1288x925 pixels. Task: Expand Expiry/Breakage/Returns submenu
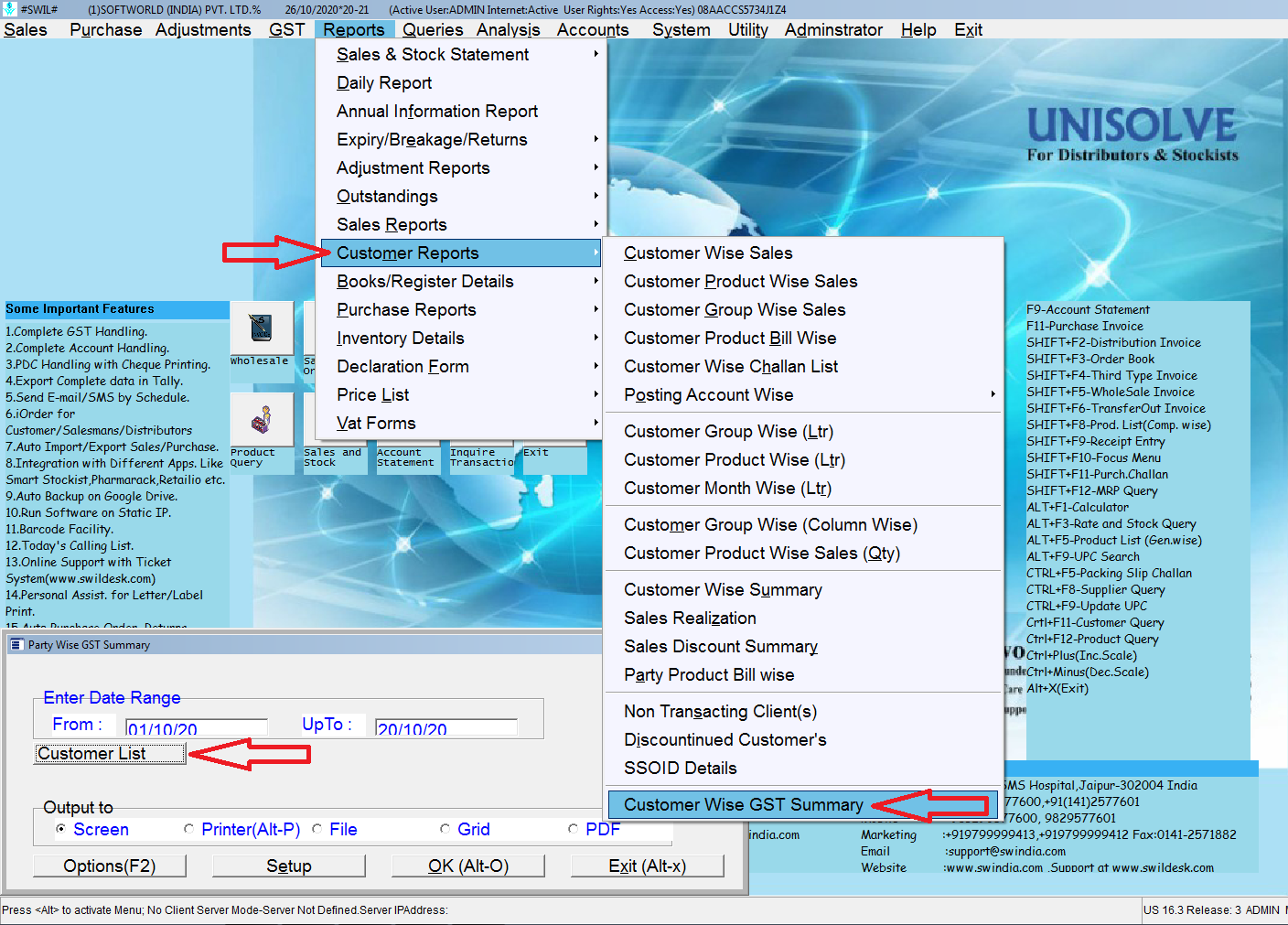pyautogui.click(x=461, y=139)
